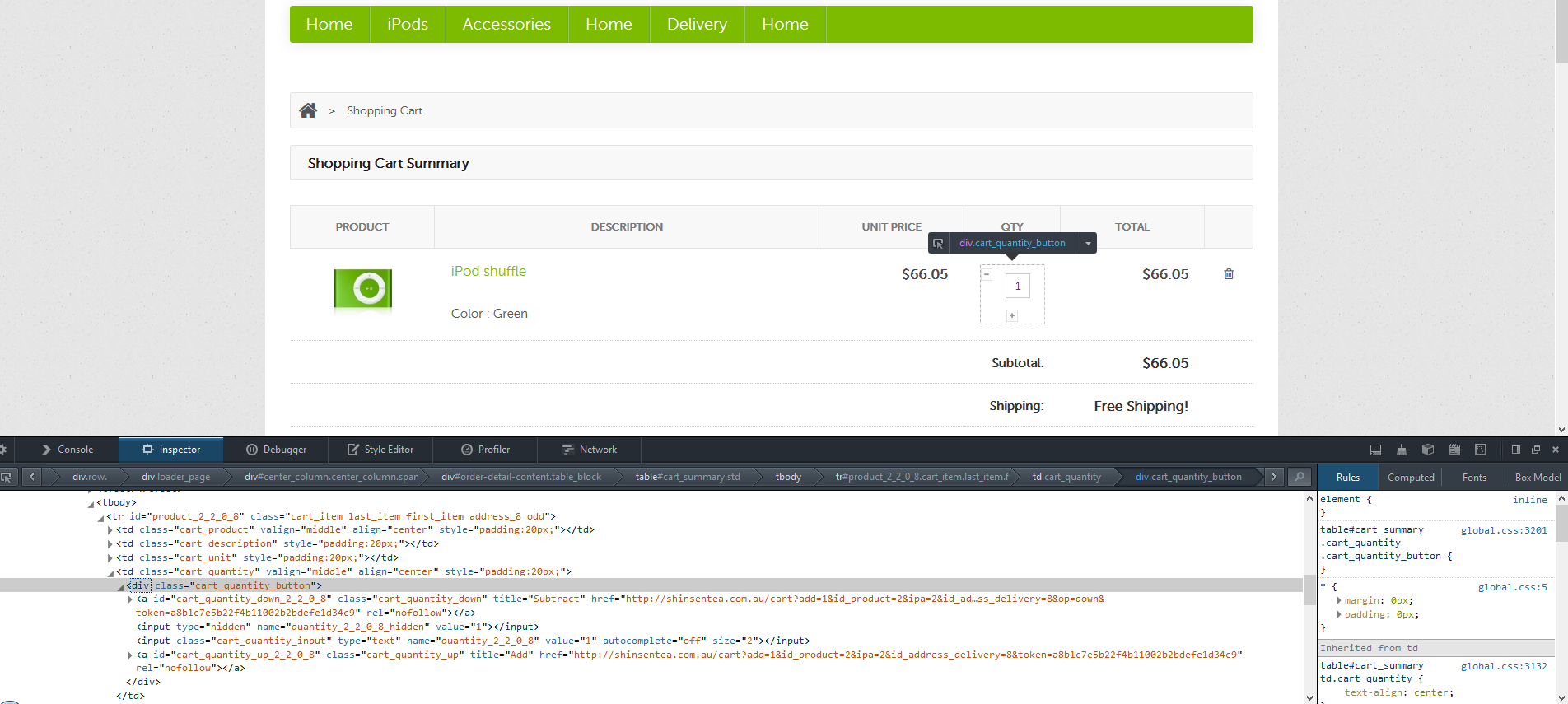This screenshot has height=704, width=1568.
Task: Toggle the inspector sidebar pane button
Action: [1515, 450]
